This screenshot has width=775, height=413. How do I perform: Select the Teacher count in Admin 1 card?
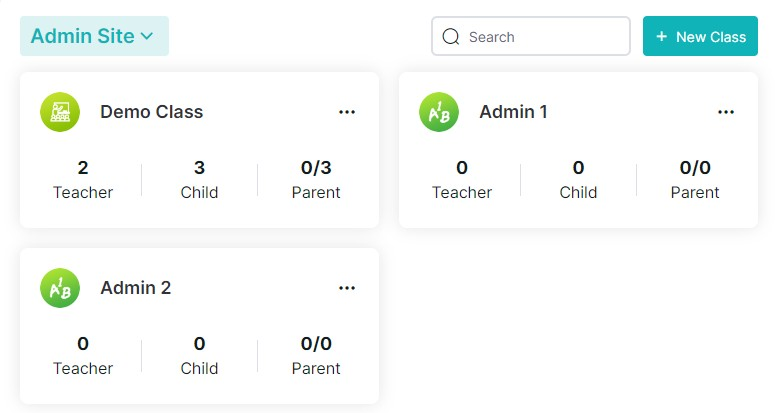point(462,180)
